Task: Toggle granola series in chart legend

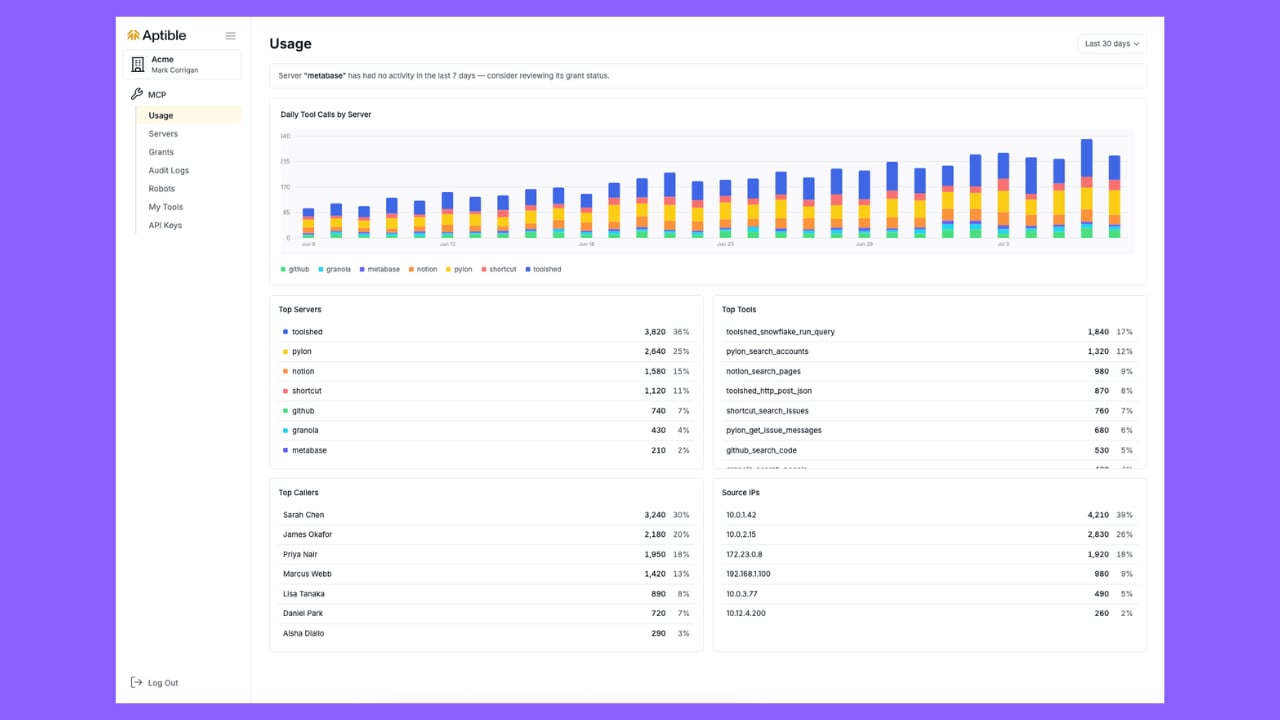Action: click(334, 269)
